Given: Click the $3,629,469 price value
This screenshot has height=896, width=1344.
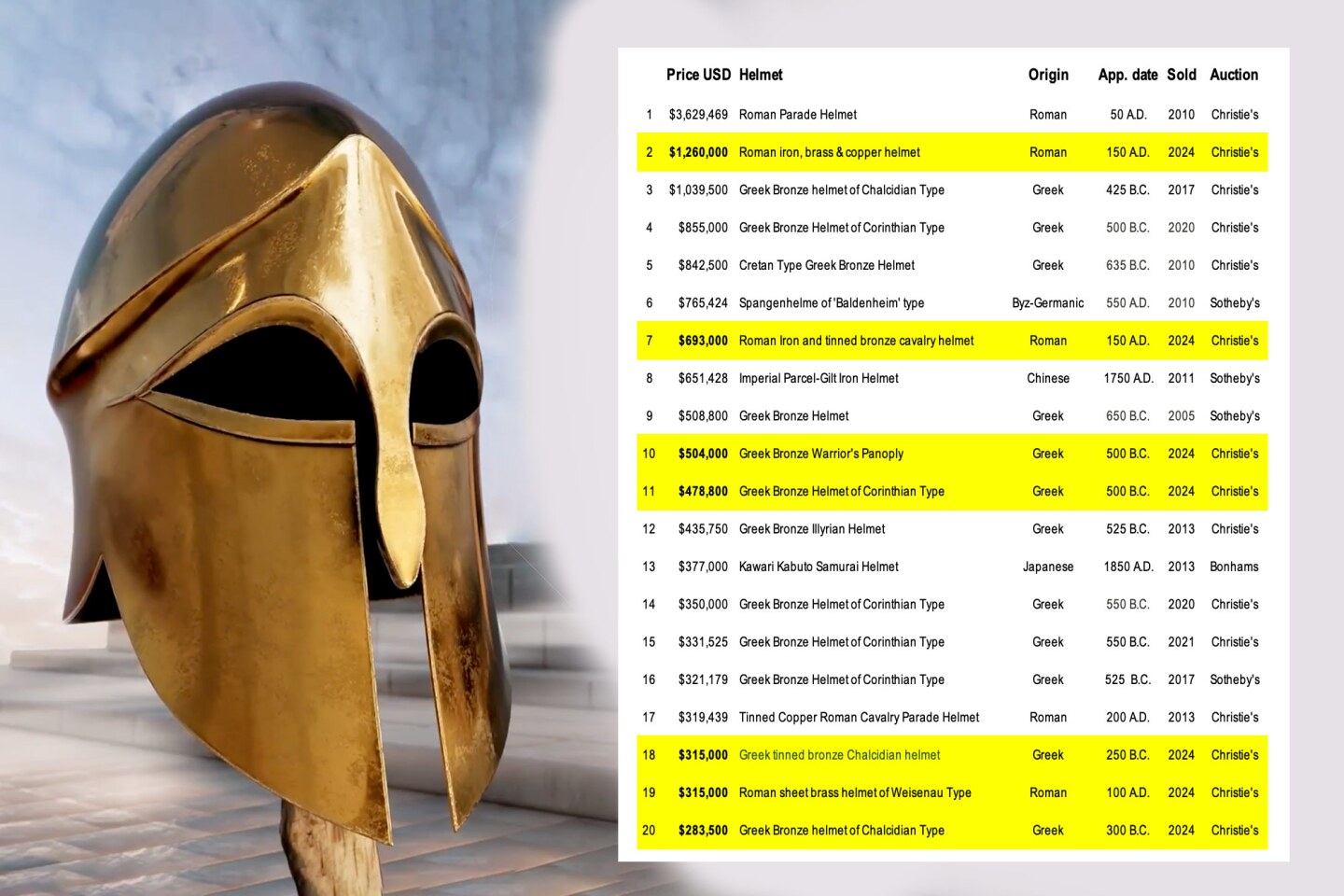Looking at the screenshot, I should [698, 114].
